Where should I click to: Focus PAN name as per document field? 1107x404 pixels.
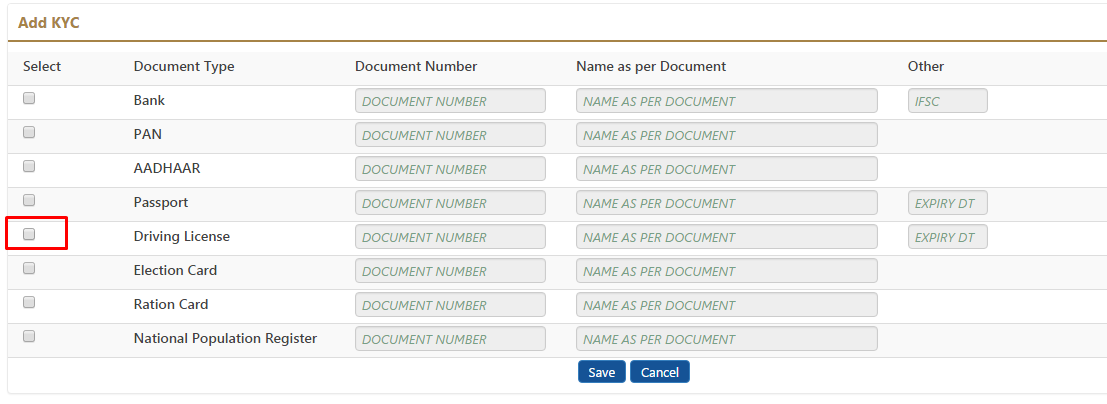(726, 135)
